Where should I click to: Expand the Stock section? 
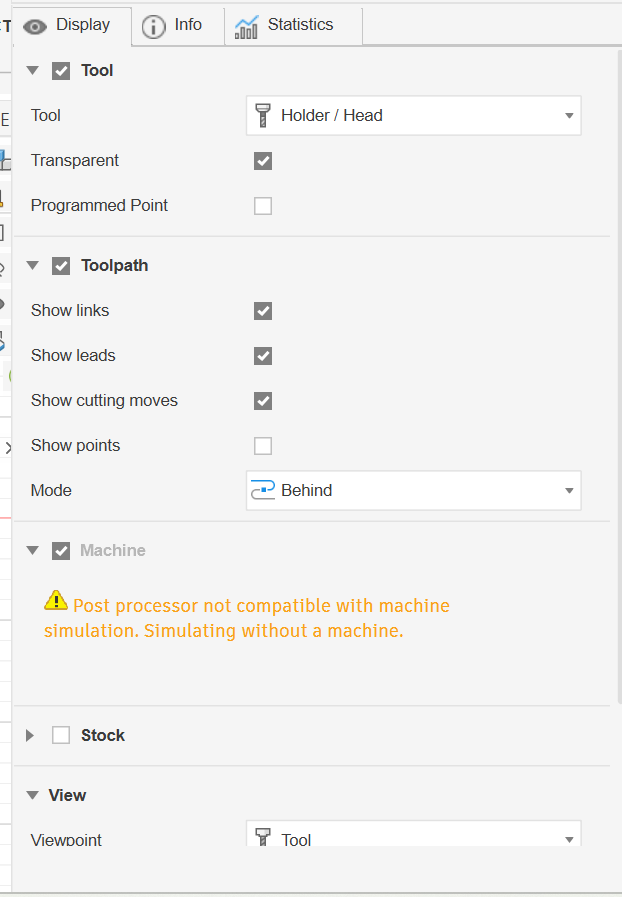[x=30, y=736]
